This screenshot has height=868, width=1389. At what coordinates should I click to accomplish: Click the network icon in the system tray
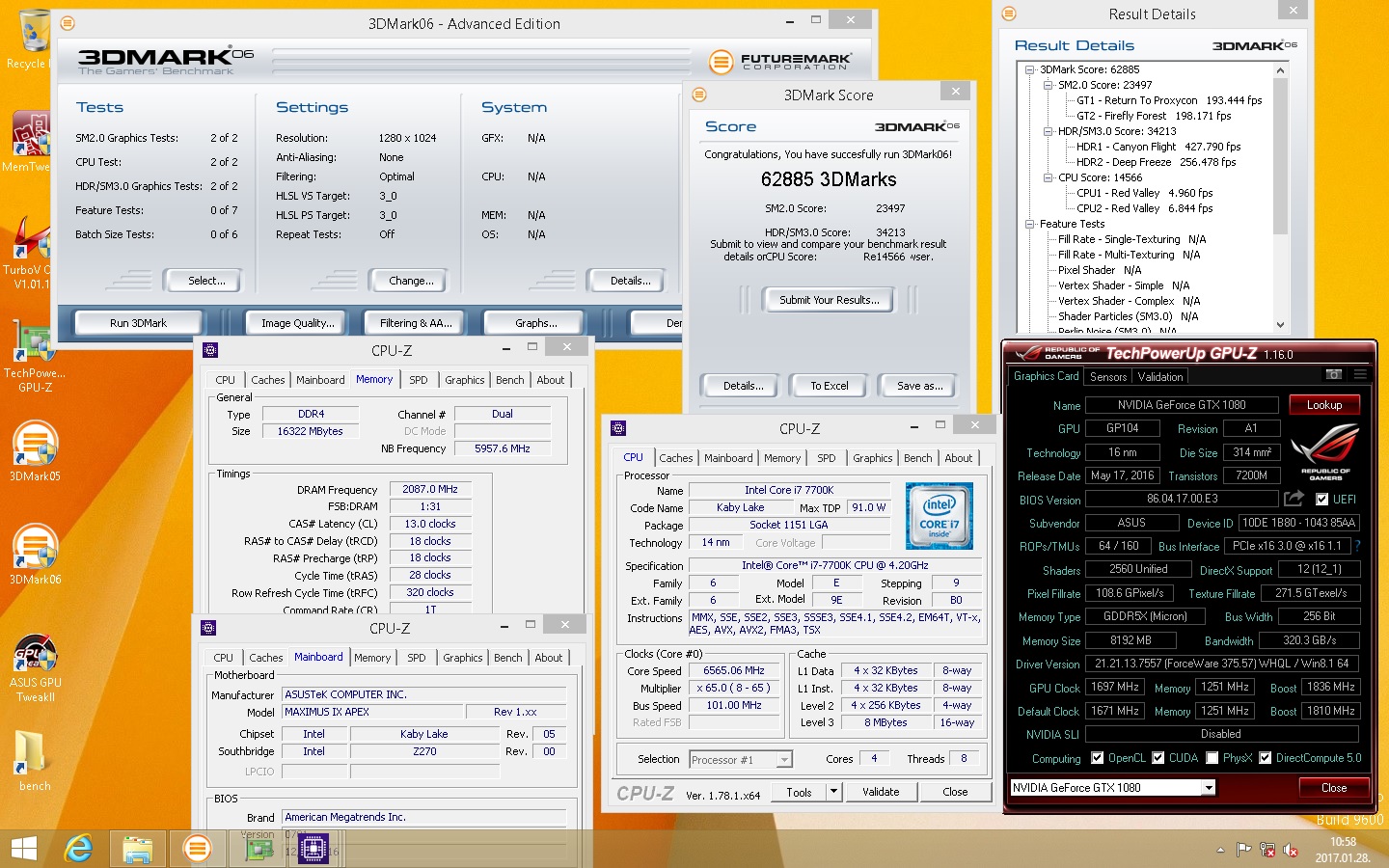1266,850
